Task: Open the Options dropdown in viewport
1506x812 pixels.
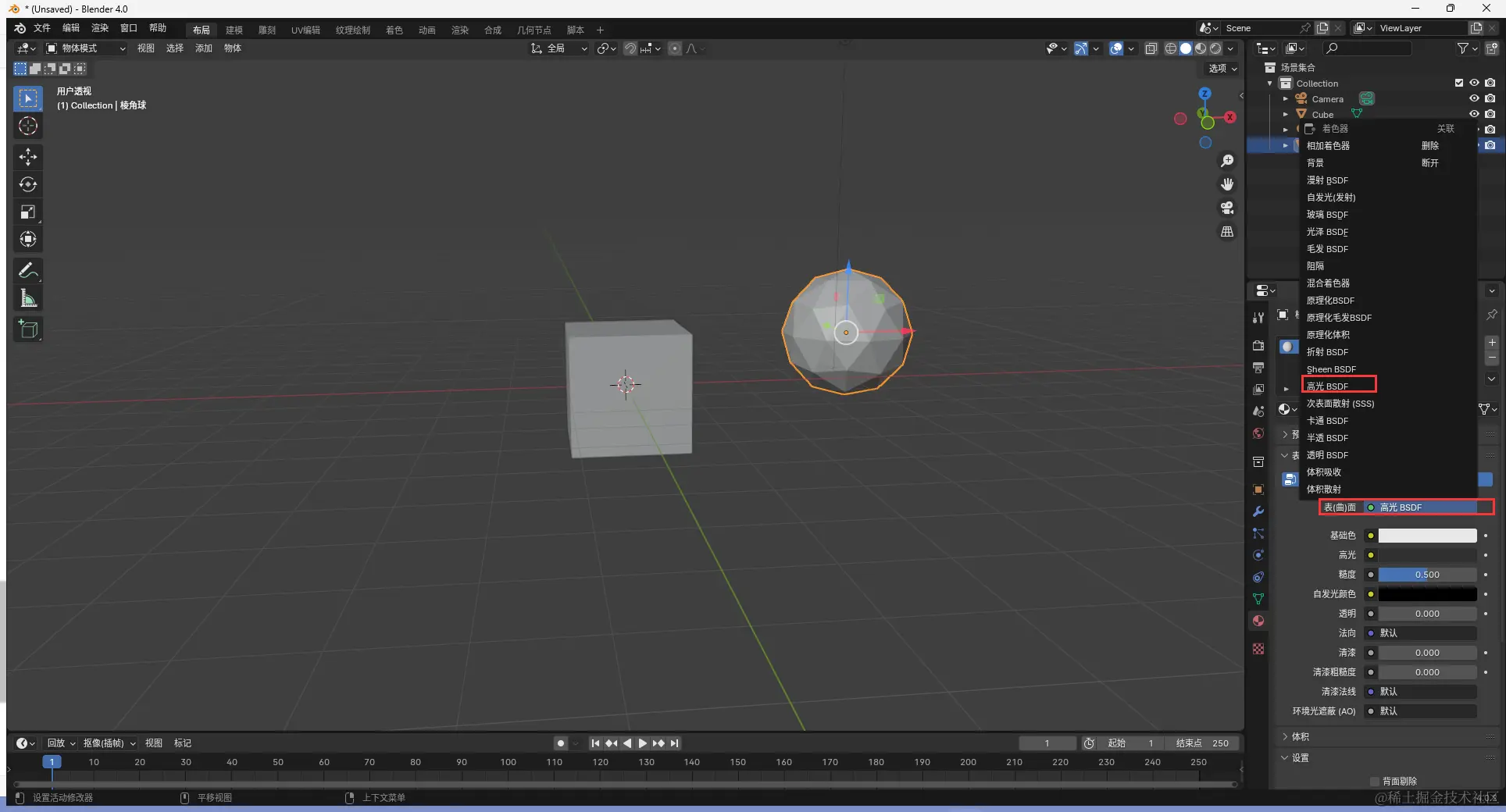Action: pos(1222,69)
